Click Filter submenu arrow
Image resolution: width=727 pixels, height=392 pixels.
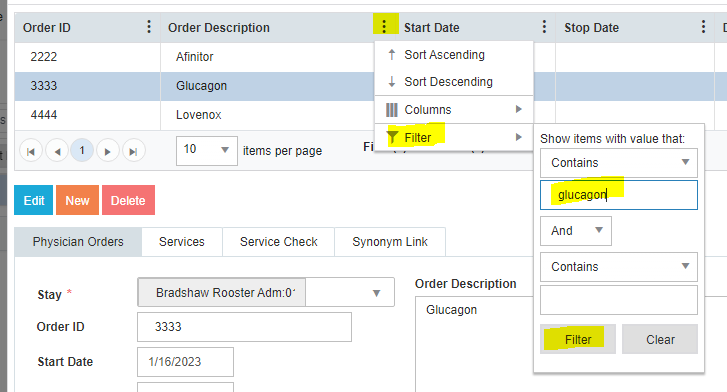[x=518, y=137]
